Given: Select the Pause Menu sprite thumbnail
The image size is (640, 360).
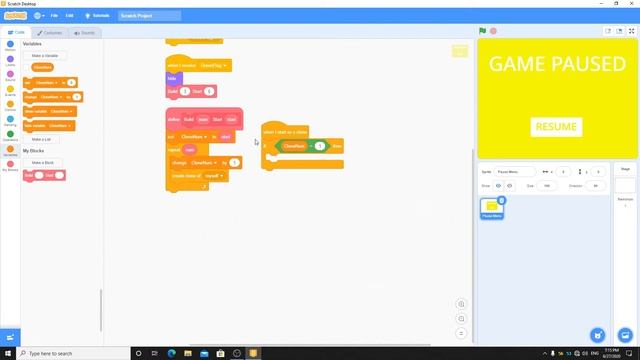Looking at the screenshot, I should (492, 209).
